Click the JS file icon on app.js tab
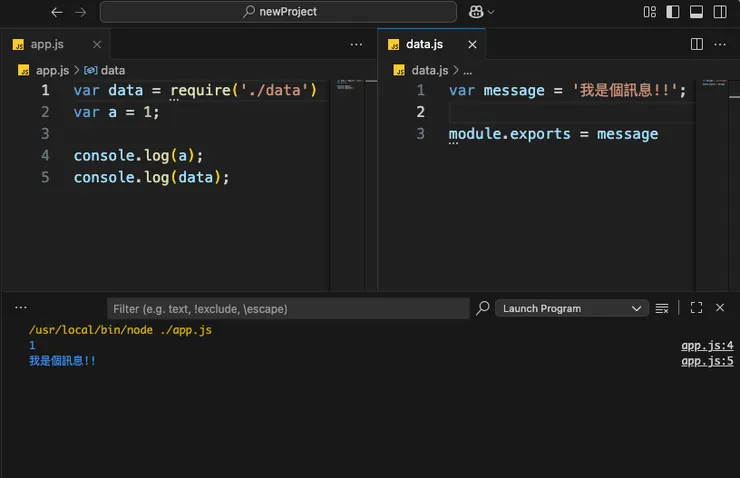Screen dimensions: 740x478 (18, 45)
